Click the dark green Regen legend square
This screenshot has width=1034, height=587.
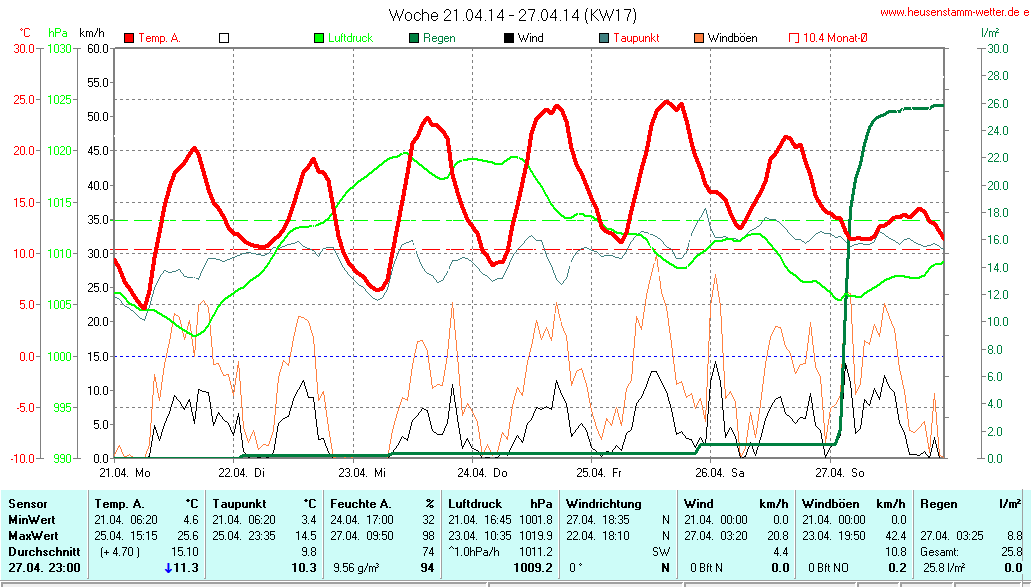413,38
